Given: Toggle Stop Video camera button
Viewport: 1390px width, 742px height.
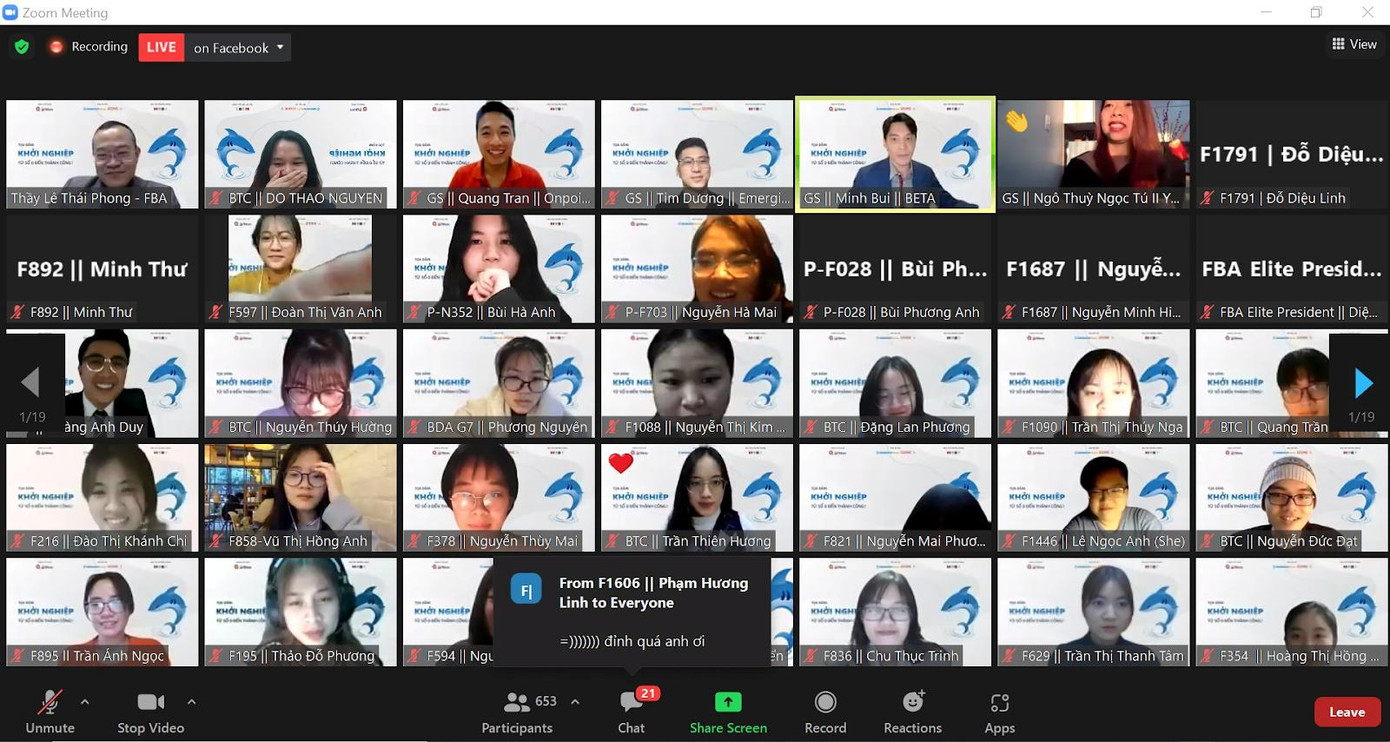Looking at the screenshot, I should [151, 703].
